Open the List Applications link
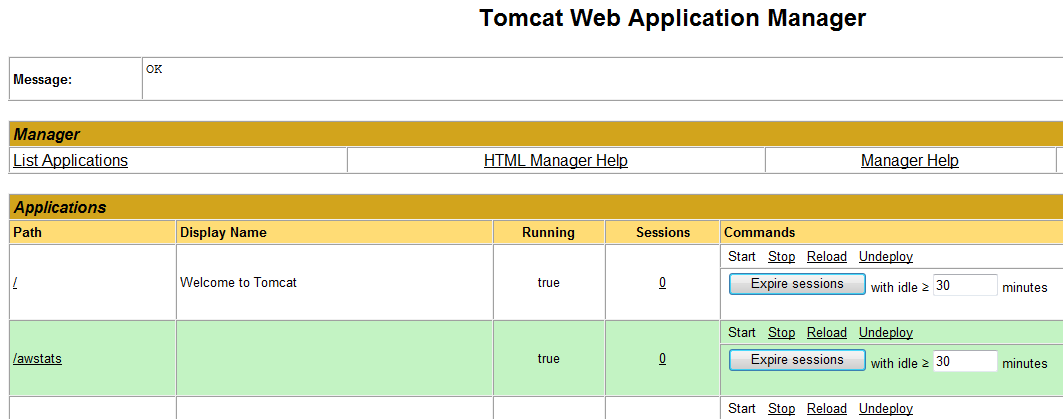1063x419 pixels. (x=71, y=161)
